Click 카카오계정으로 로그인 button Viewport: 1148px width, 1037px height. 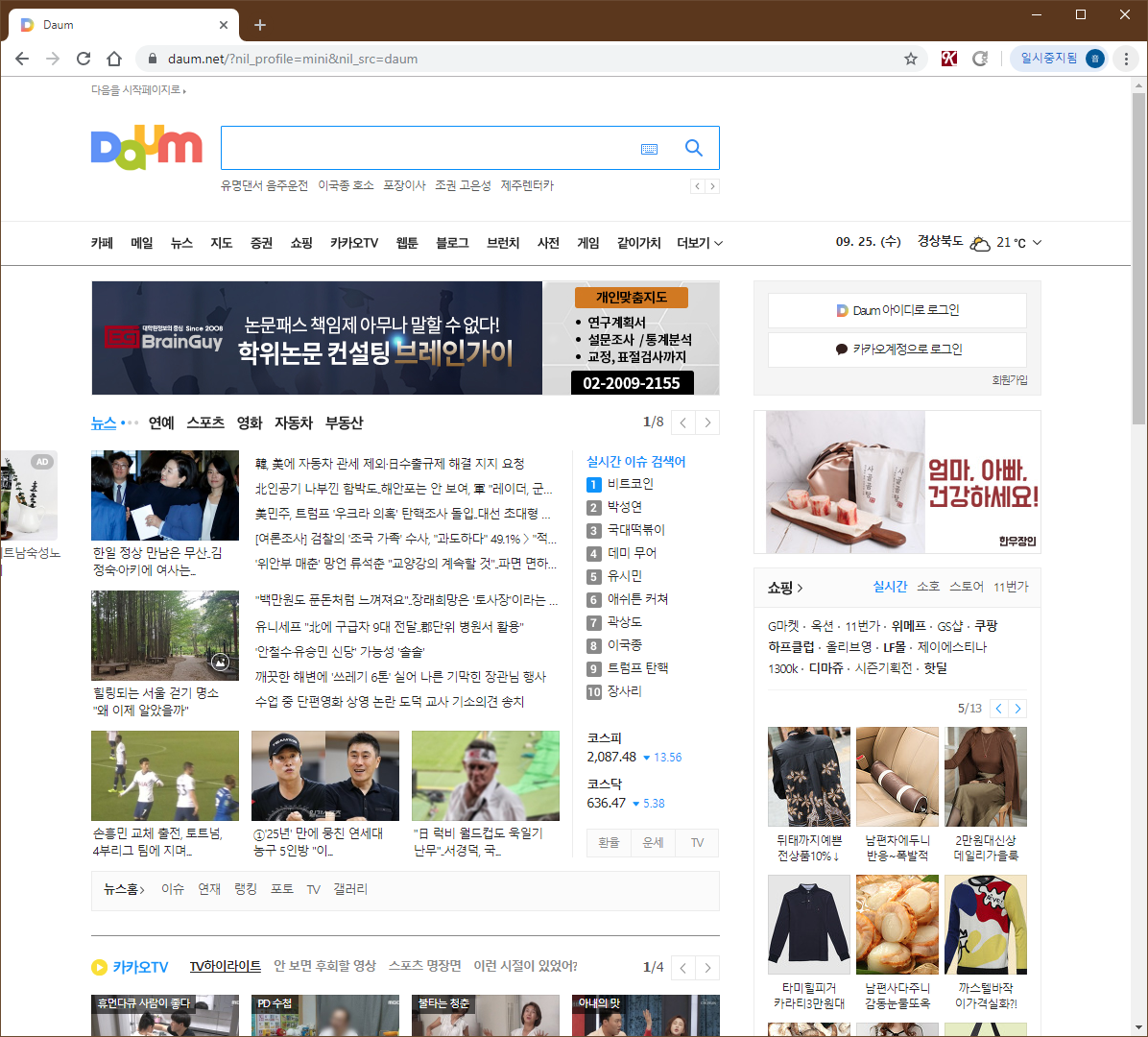tap(897, 350)
